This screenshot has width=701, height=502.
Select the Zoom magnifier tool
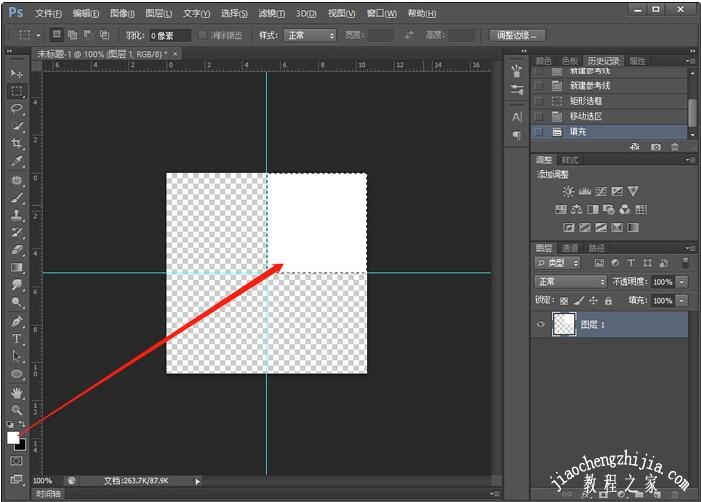pyautogui.click(x=17, y=409)
